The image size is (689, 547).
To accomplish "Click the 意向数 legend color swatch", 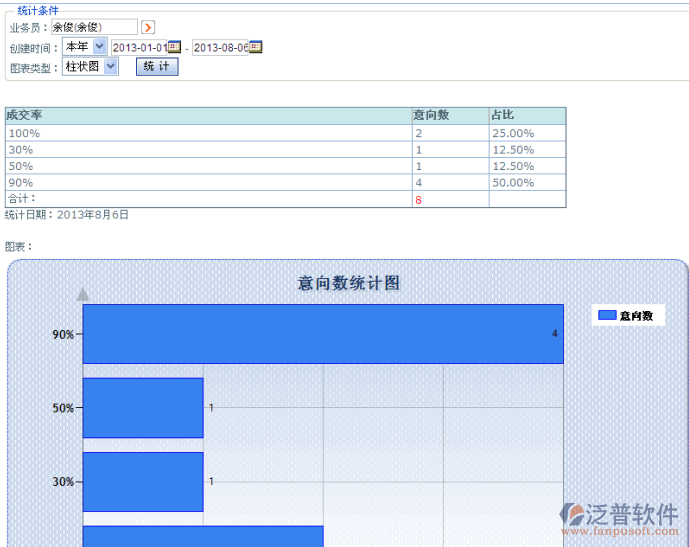I will 607,315.
